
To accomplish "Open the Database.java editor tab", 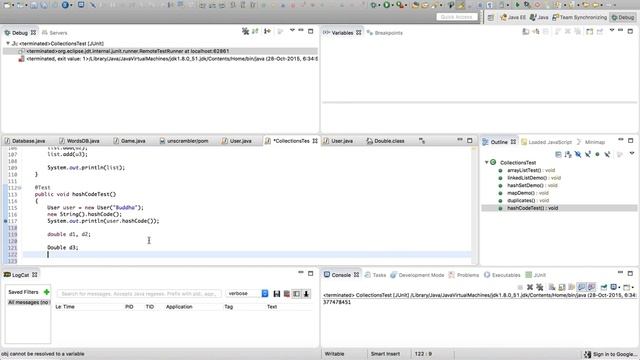I will pyautogui.click(x=25, y=141).
